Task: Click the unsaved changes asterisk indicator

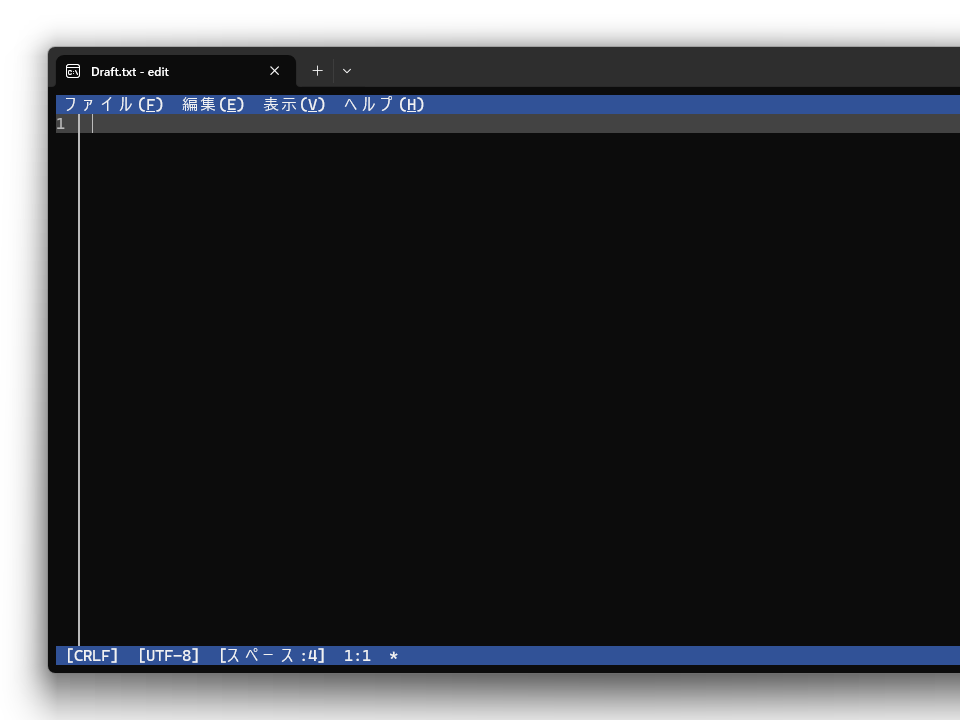Action: point(392,655)
